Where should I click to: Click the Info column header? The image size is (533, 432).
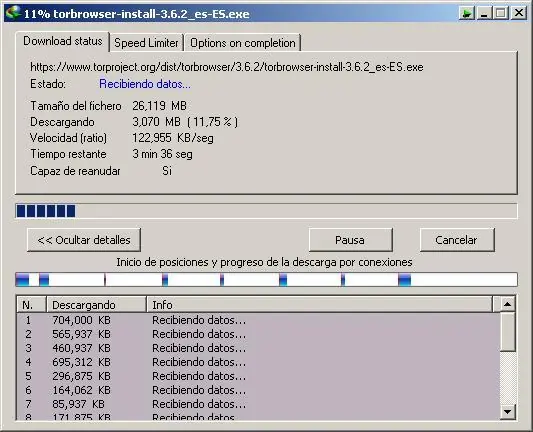click(x=320, y=305)
